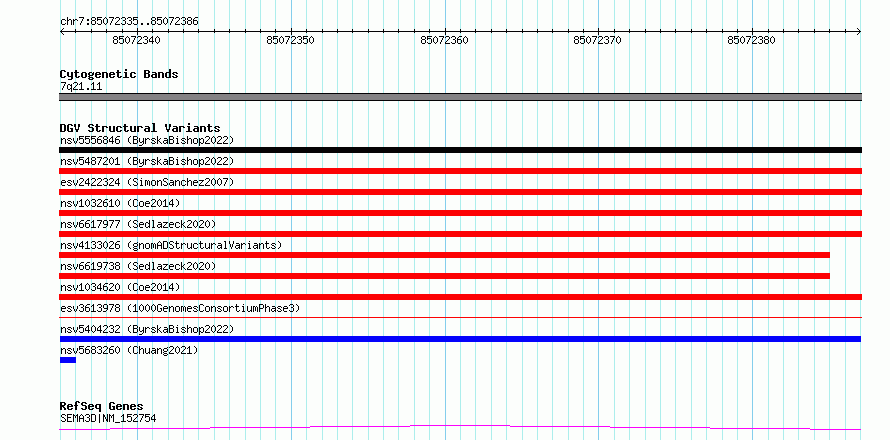Click the ruler's left arrowhead
This screenshot has height=440, width=890.
62,32
